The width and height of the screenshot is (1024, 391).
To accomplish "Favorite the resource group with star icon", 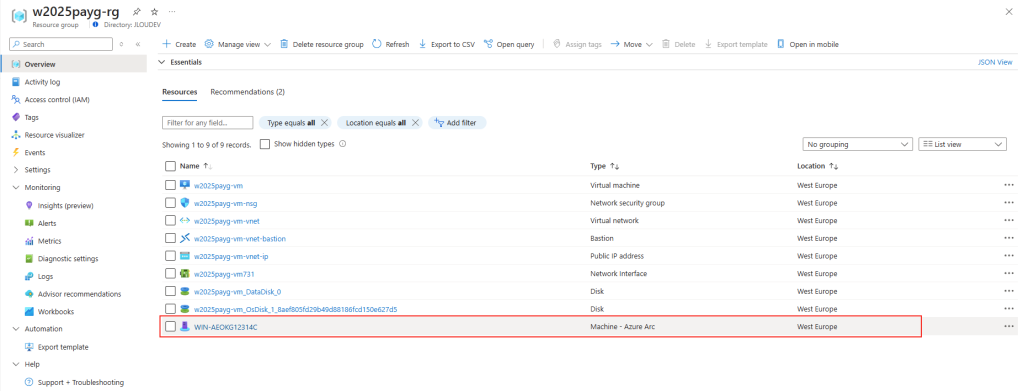I will click(x=154, y=12).
